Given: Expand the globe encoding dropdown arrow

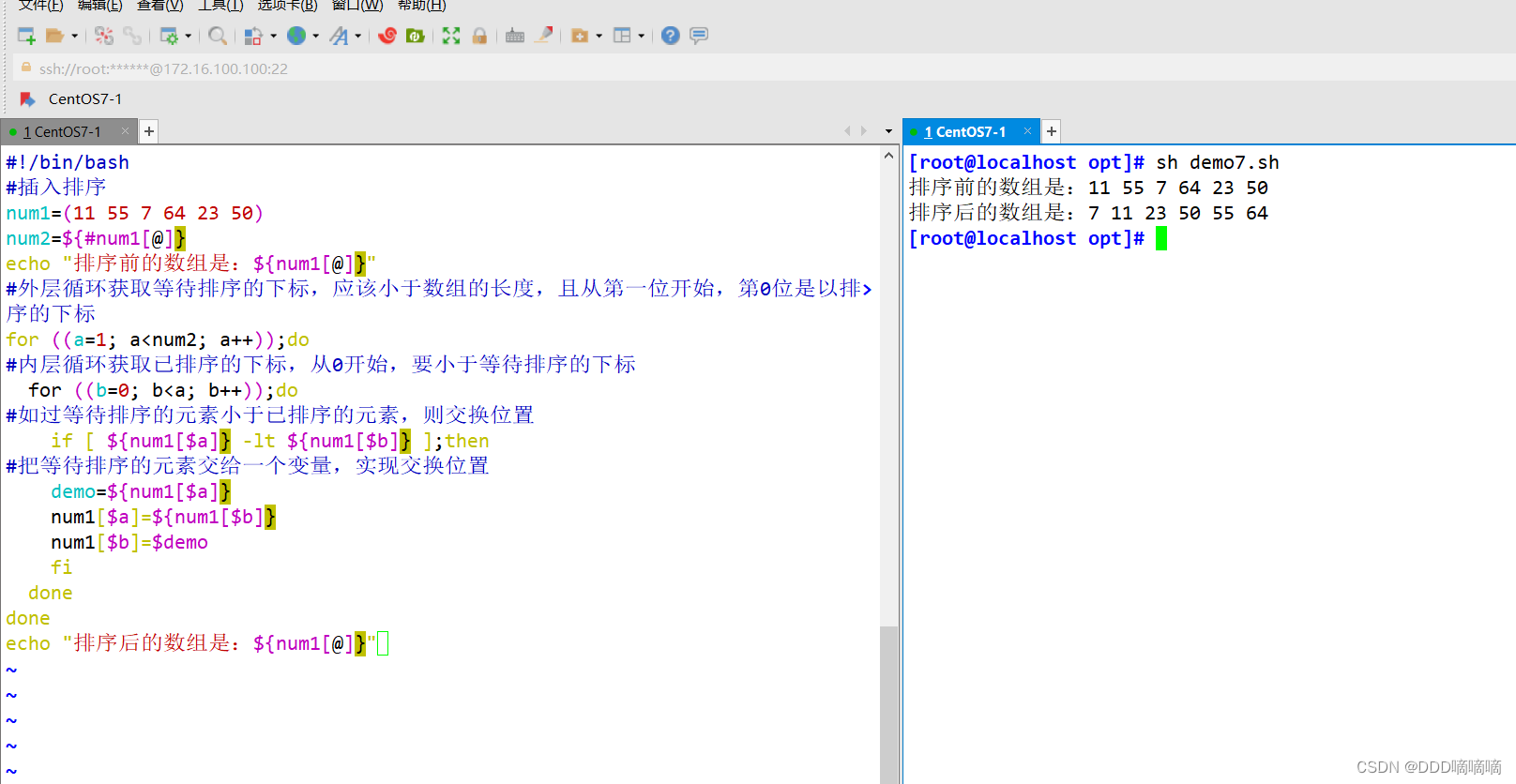Looking at the screenshot, I should (316, 36).
